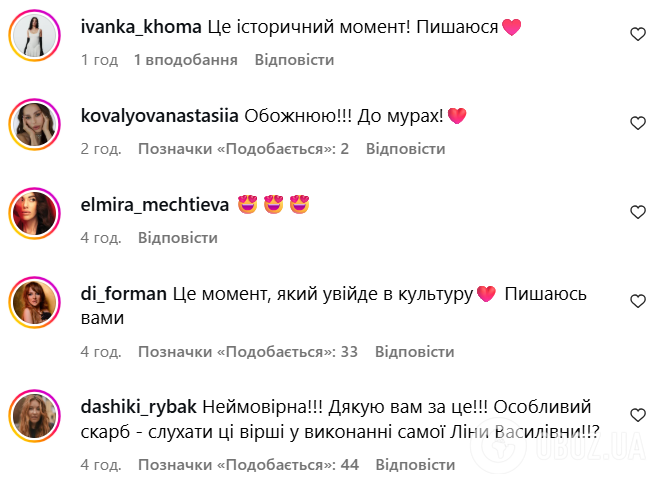This screenshot has width=663, height=489.
Task: Like dashiki_rybak's comment via heart icon
Action: point(637,414)
